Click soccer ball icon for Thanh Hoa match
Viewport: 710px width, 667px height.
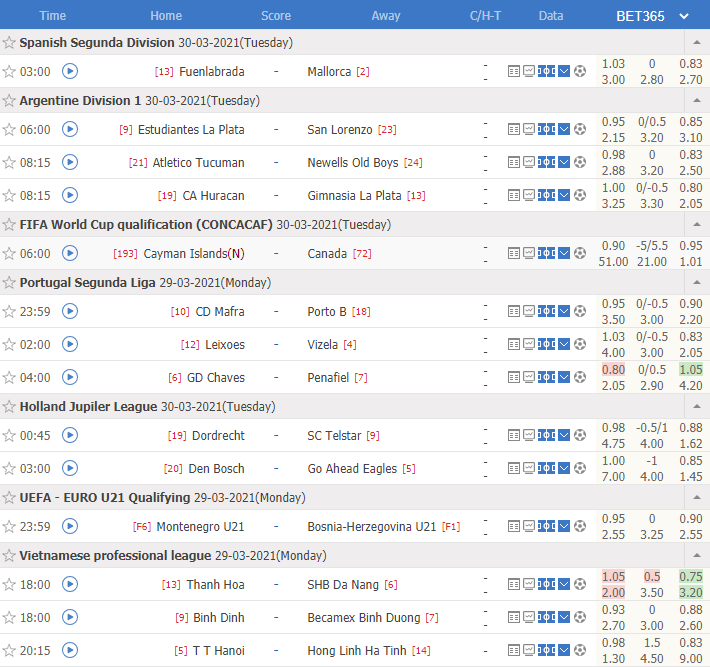coord(580,584)
